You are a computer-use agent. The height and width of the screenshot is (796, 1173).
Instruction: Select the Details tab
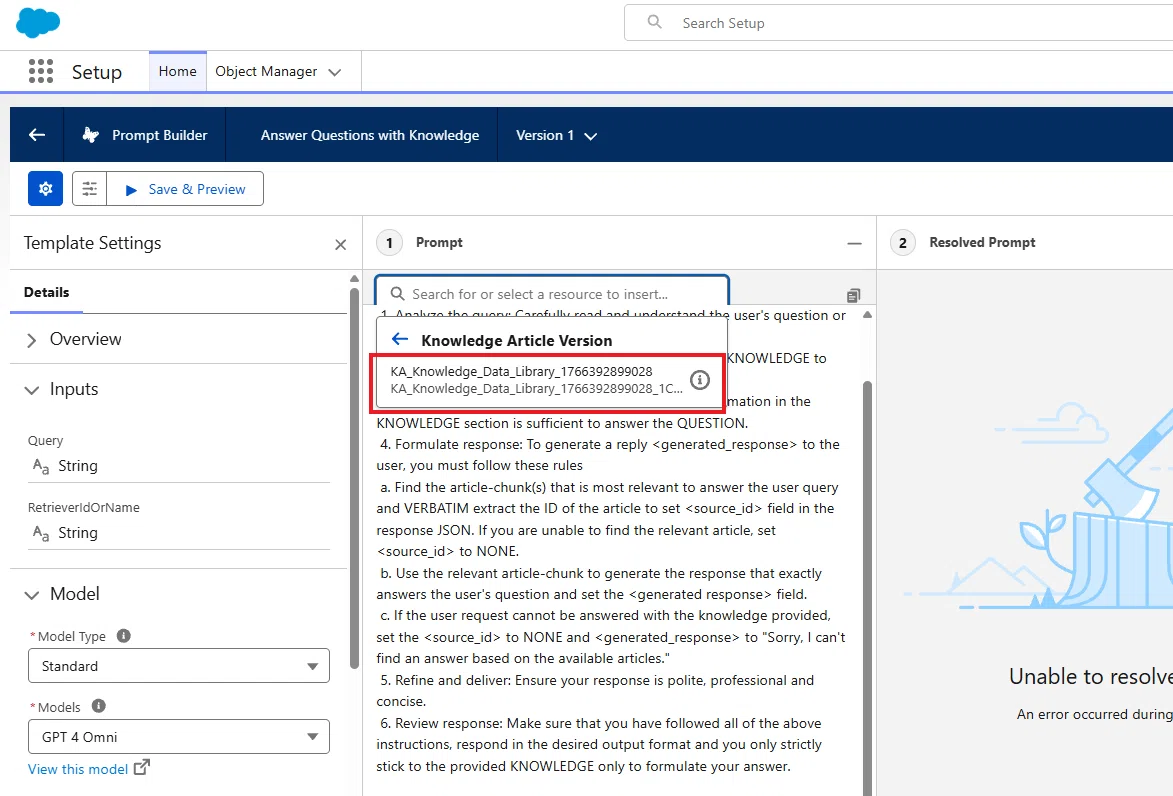(x=46, y=293)
